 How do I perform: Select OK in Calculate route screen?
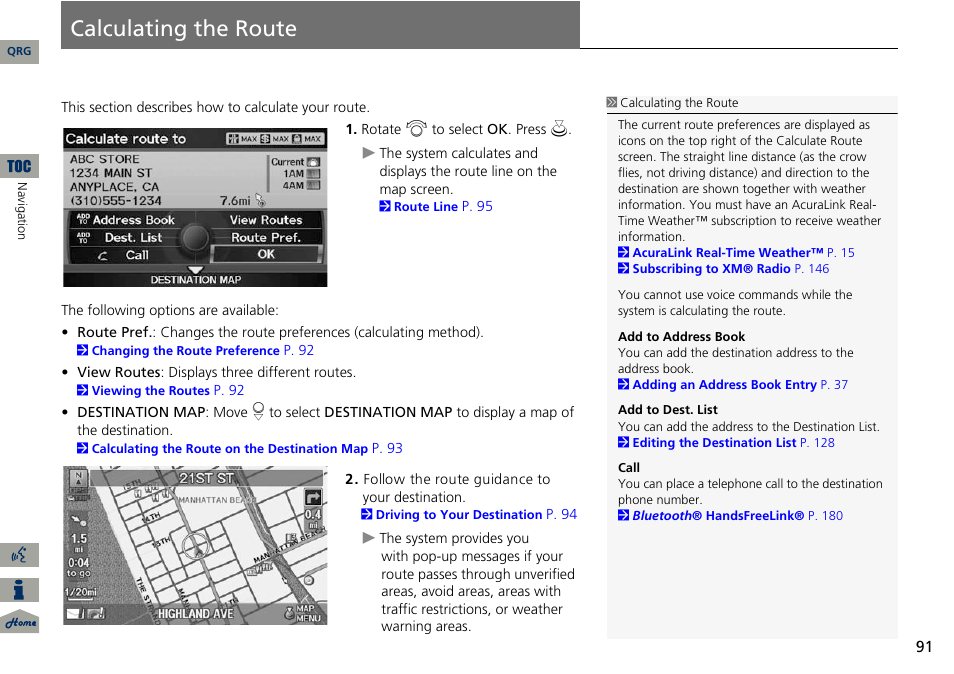point(266,254)
